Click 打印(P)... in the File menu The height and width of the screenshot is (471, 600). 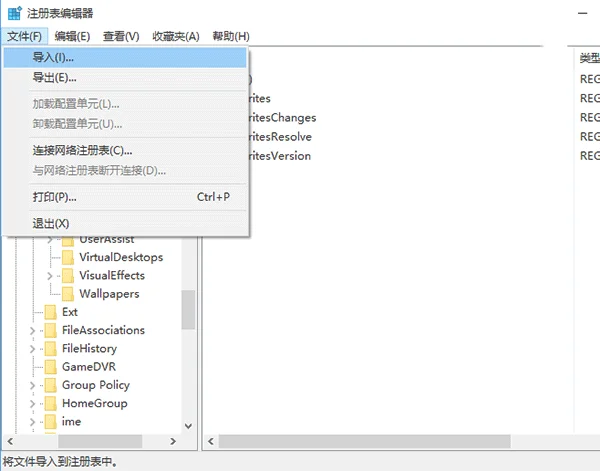click(54, 197)
